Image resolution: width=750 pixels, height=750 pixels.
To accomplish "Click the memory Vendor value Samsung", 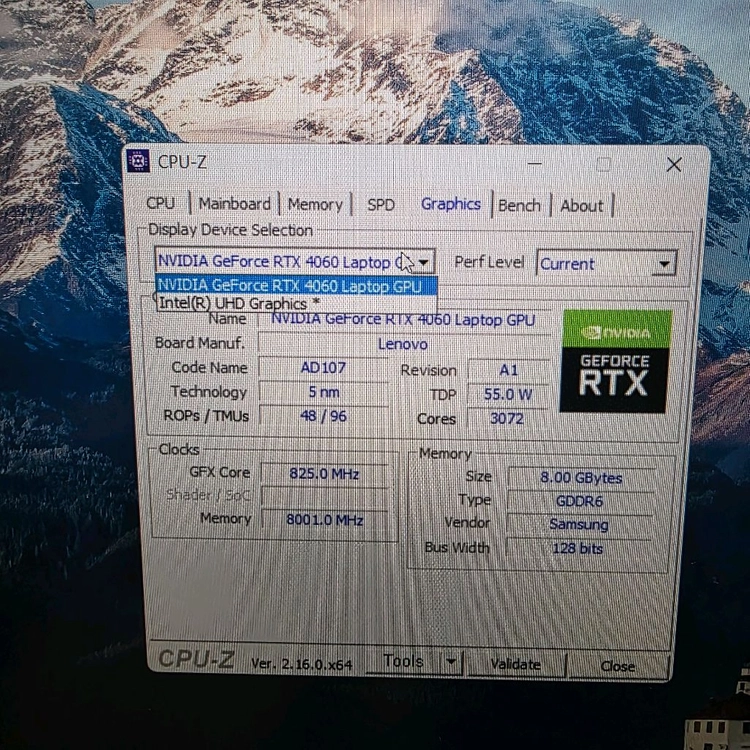I will (579, 525).
